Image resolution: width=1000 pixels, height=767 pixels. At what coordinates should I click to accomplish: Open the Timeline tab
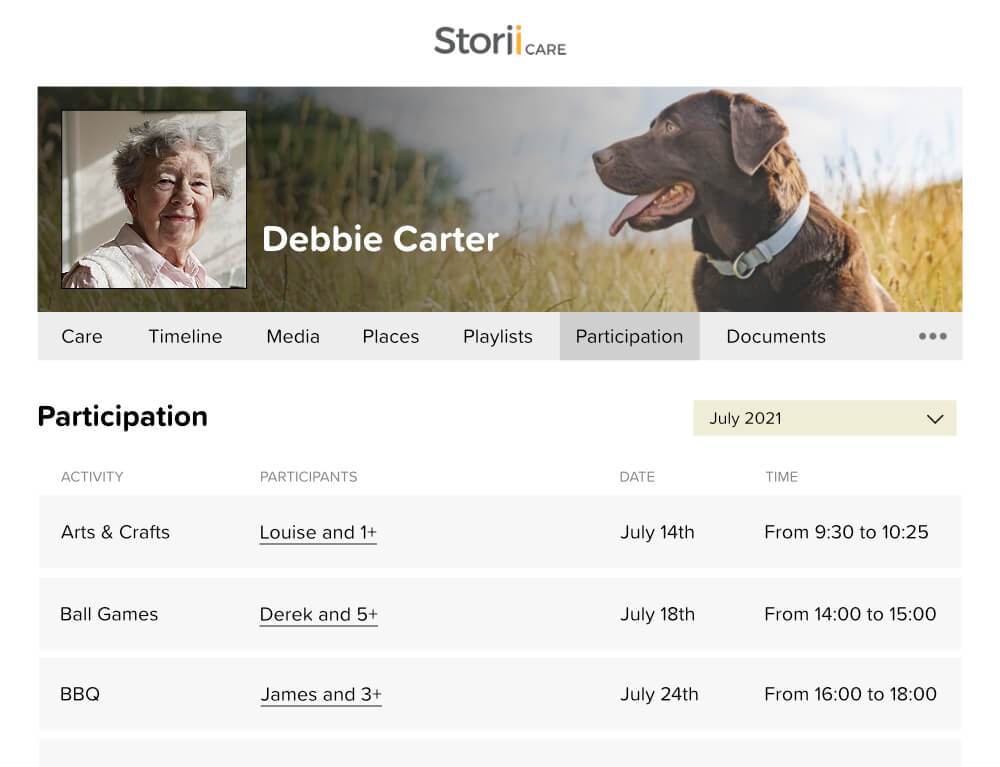(185, 336)
